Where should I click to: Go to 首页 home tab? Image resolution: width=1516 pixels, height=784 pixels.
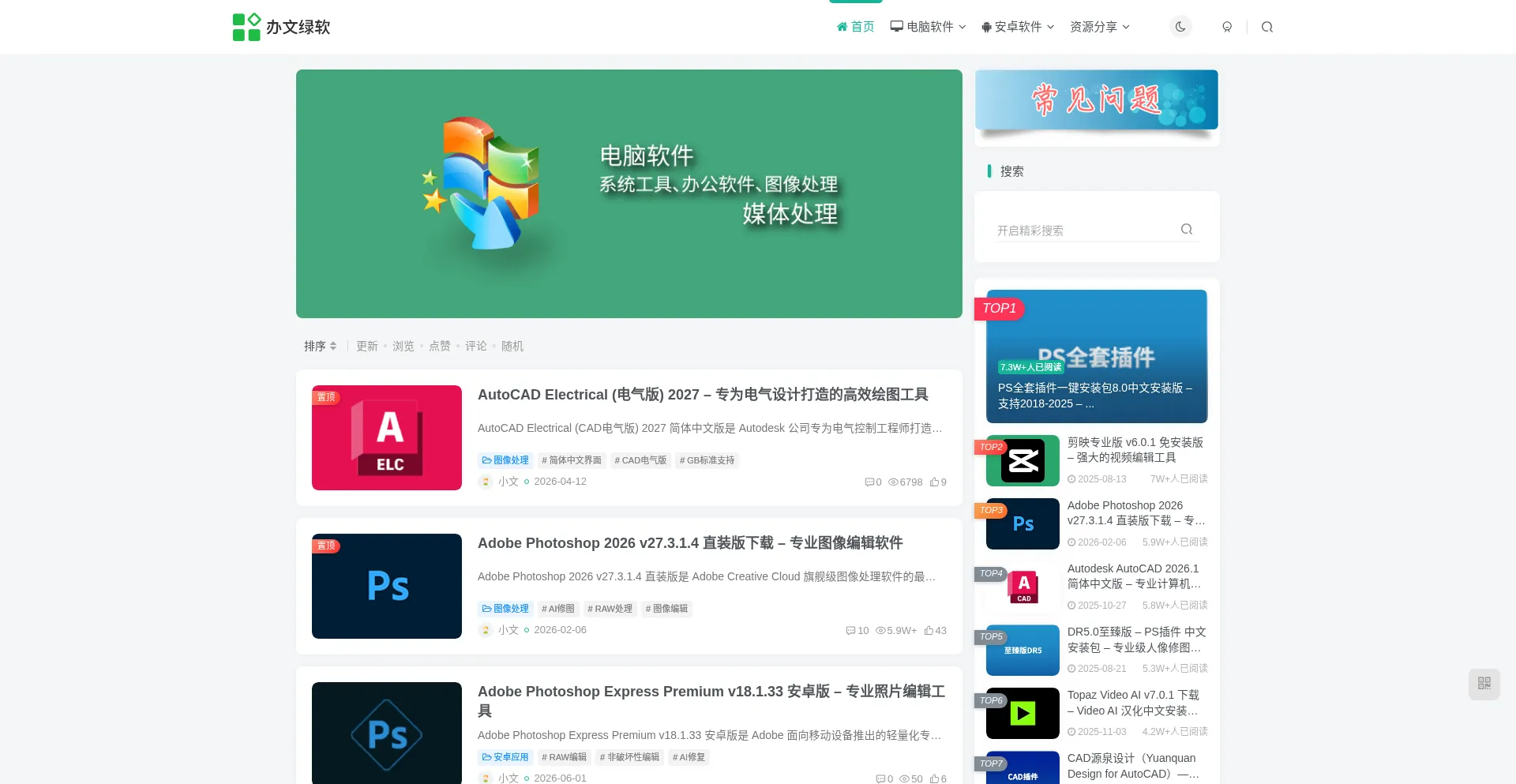coord(855,27)
